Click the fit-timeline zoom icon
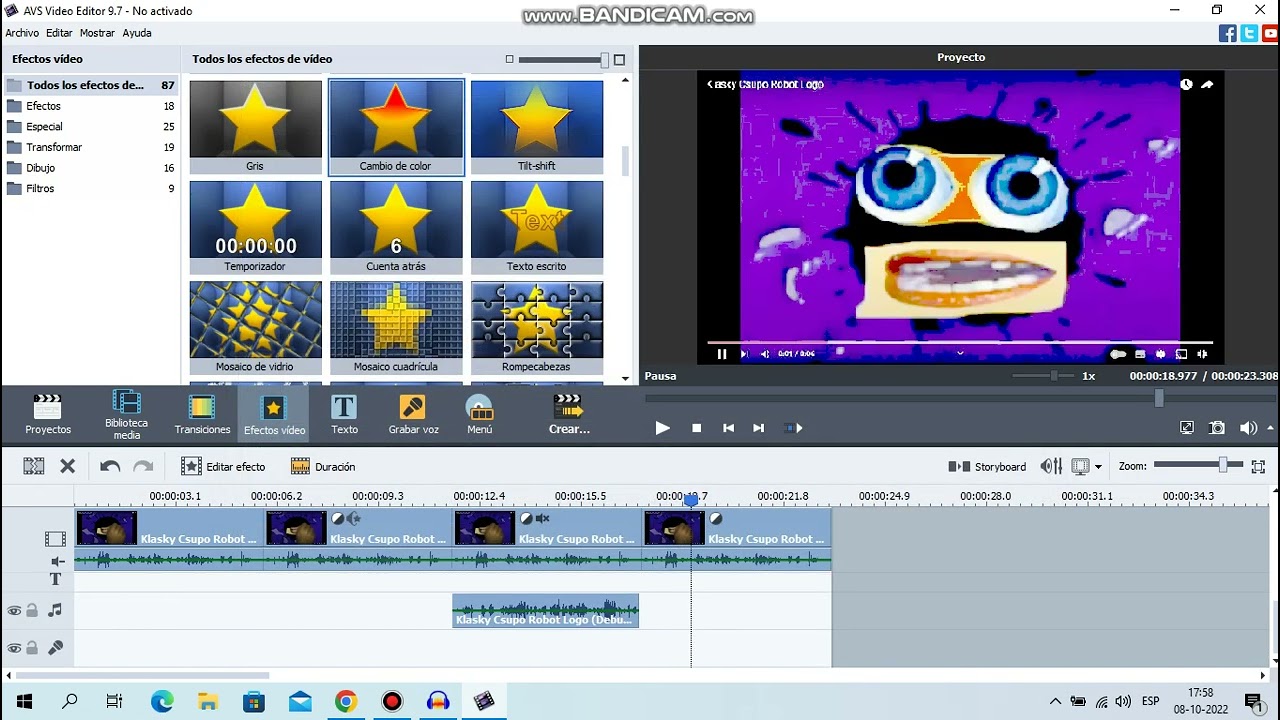The width and height of the screenshot is (1280, 720). pyautogui.click(x=1258, y=466)
